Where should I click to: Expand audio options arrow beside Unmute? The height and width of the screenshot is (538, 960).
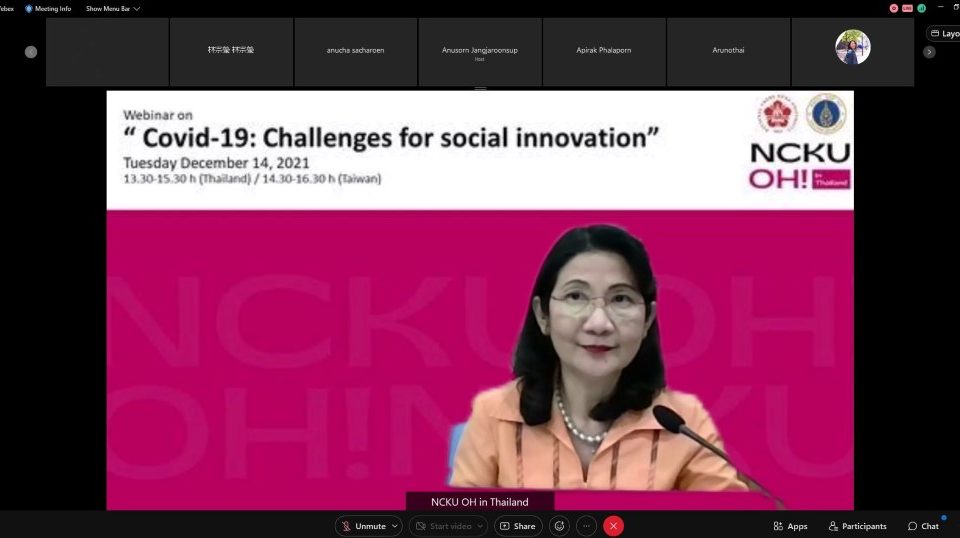click(x=395, y=526)
